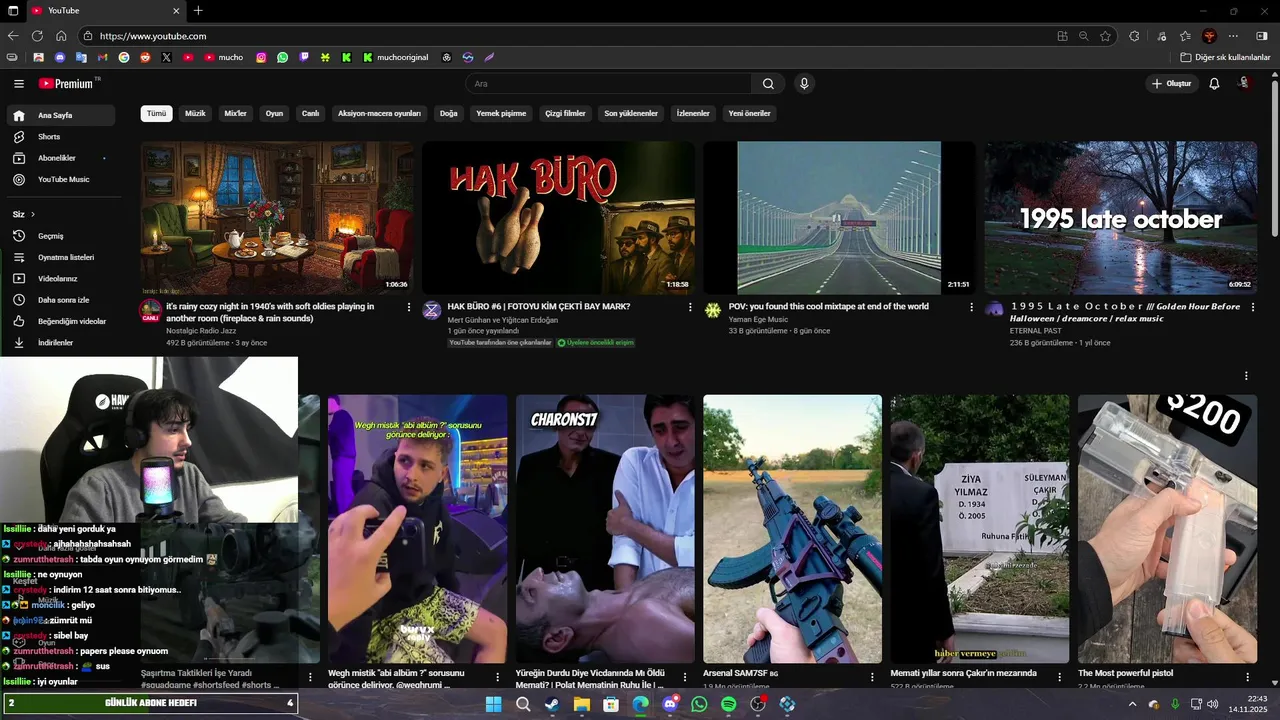Viewport: 1280px width, 720px height.
Task: Open the account avatar menu
Action: tap(1244, 84)
